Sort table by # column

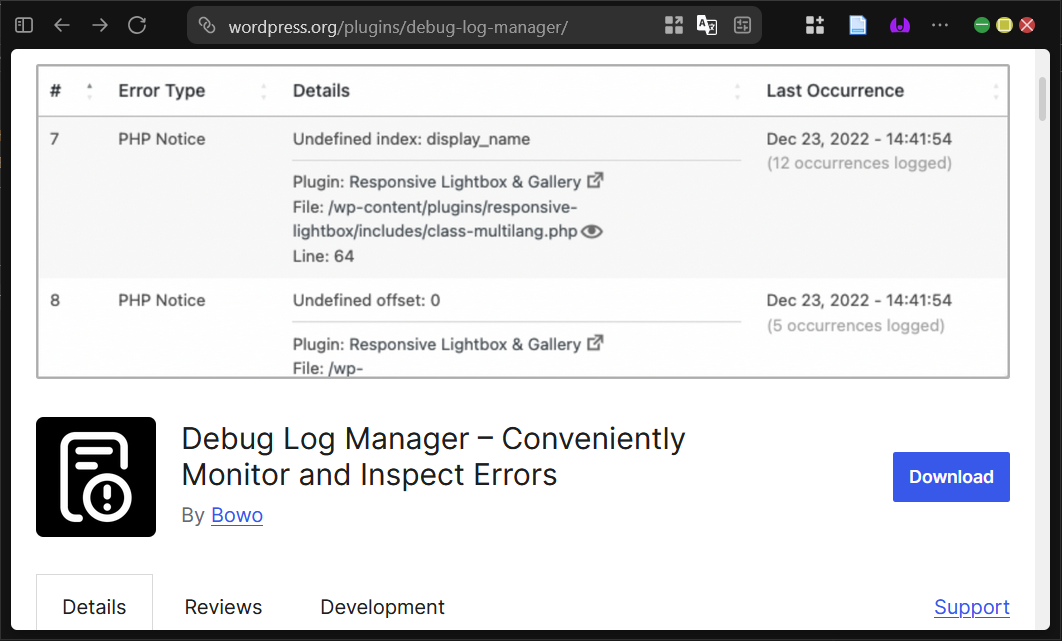89,91
